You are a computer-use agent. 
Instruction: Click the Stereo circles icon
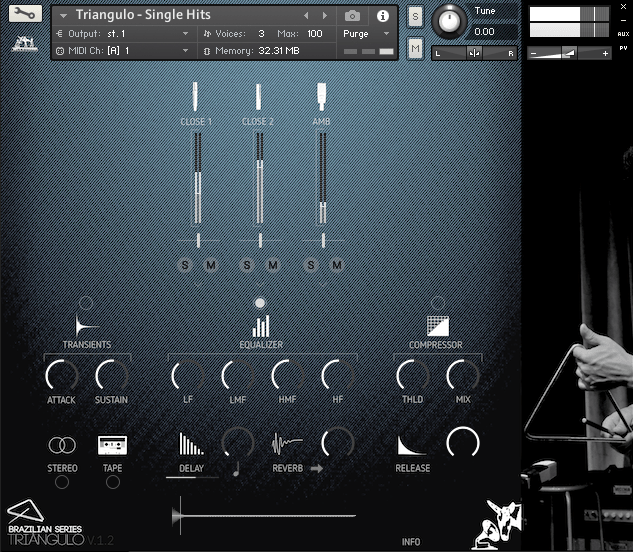(62, 445)
